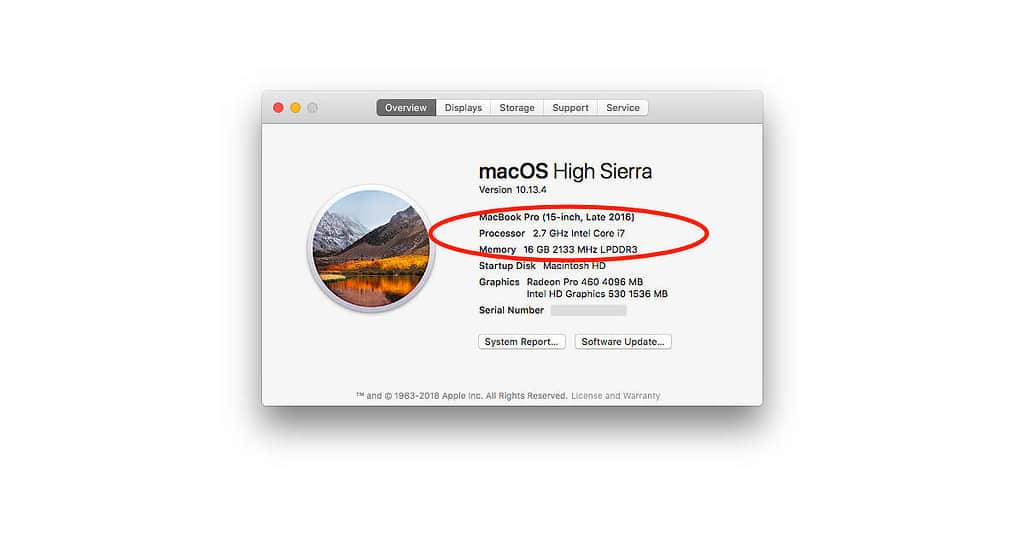Click the Memory 16 GB specification line
The height and width of the screenshot is (538, 1022).
pyautogui.click(x=558, y=250)
